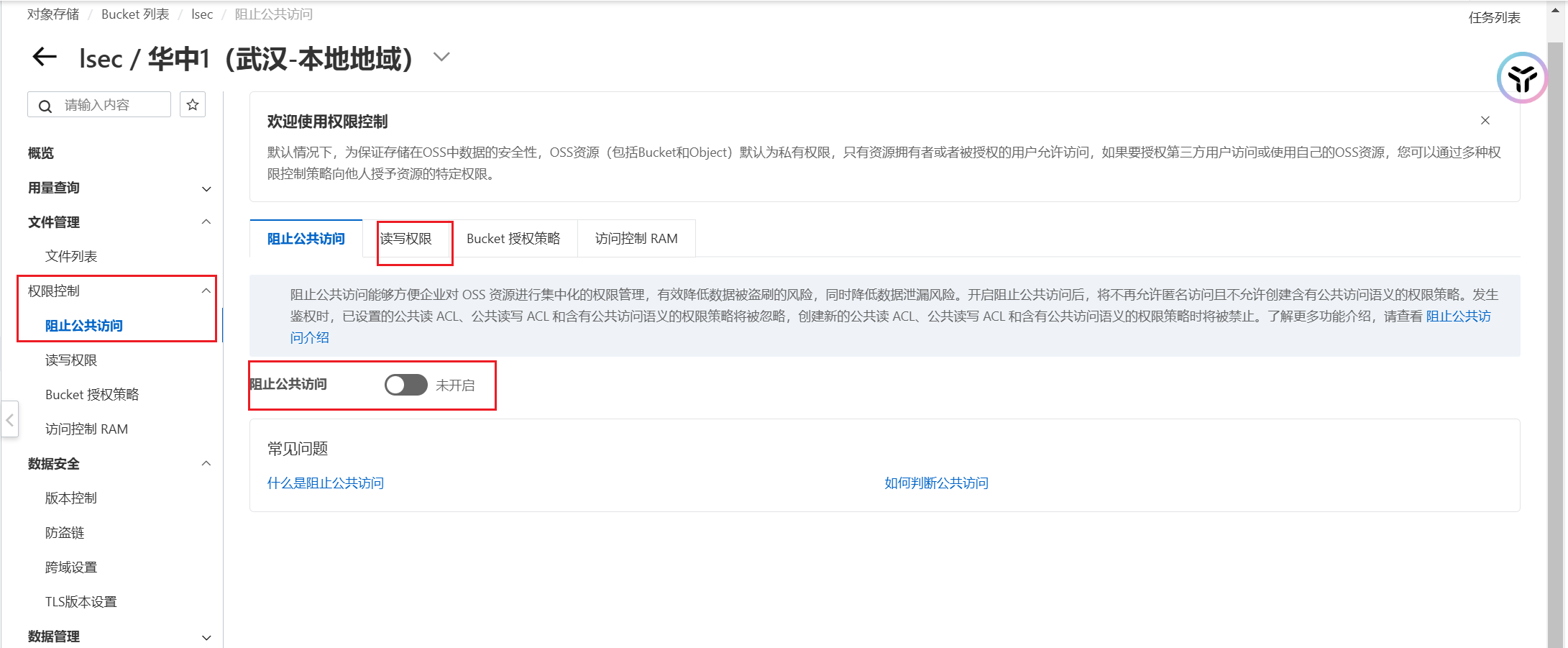This screenshot has width=1568, height=648.
Task: Click the back arrow beside lsec title
Action: (x=45, y=57)
